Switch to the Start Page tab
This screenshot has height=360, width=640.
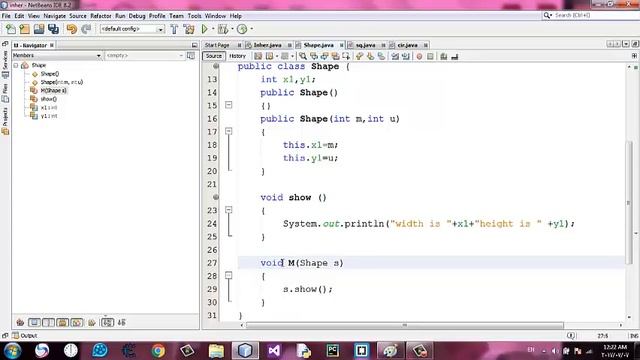[x=217, y=45]
